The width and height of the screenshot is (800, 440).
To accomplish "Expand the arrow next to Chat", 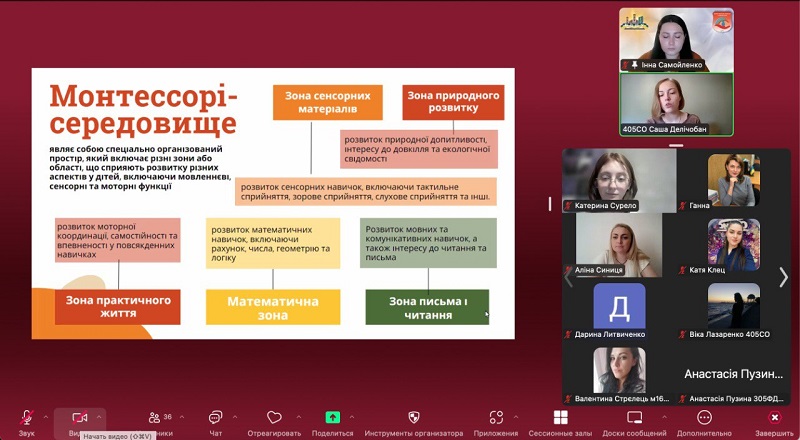I will pyautogui.click(x=234, y=416).
